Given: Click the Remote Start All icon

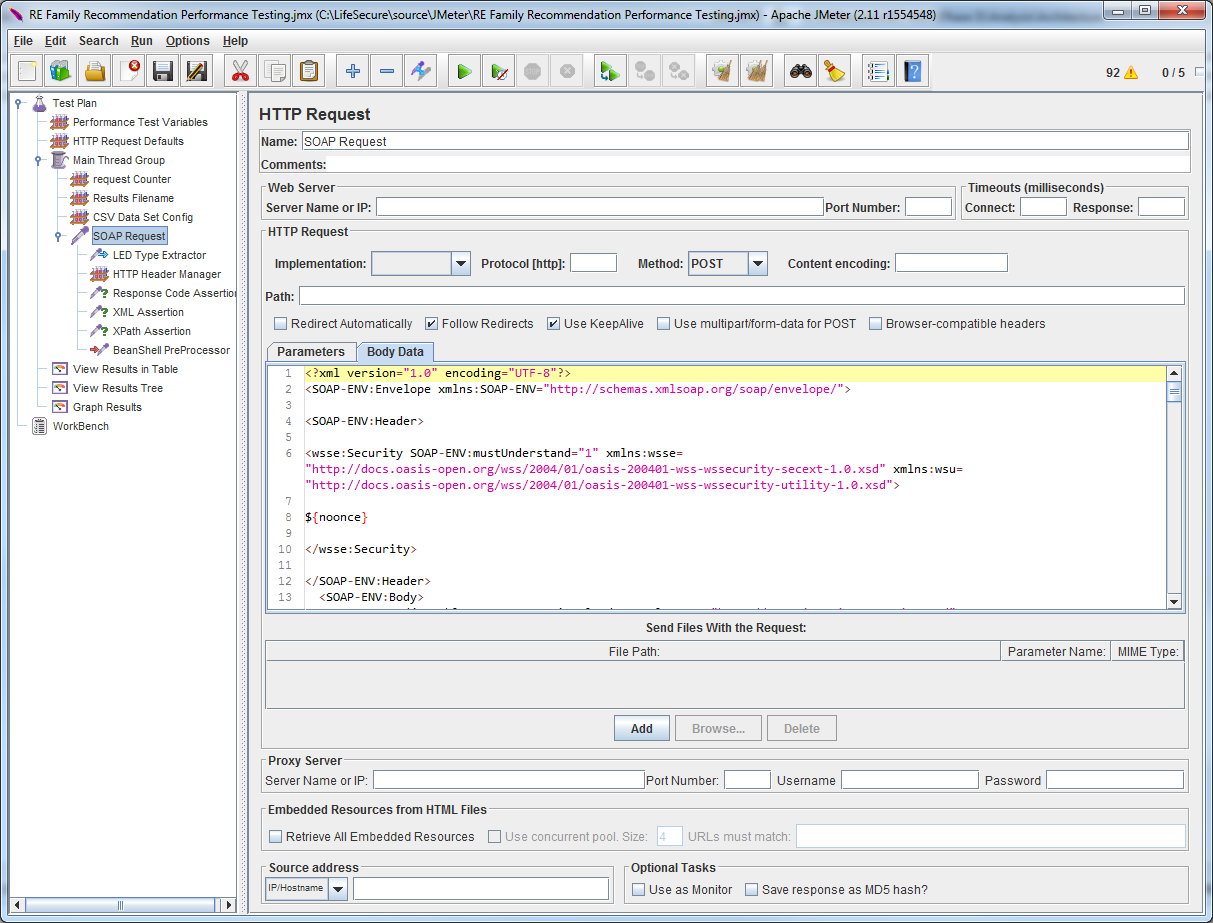Looking at the screenshot, I should [610, 70].
